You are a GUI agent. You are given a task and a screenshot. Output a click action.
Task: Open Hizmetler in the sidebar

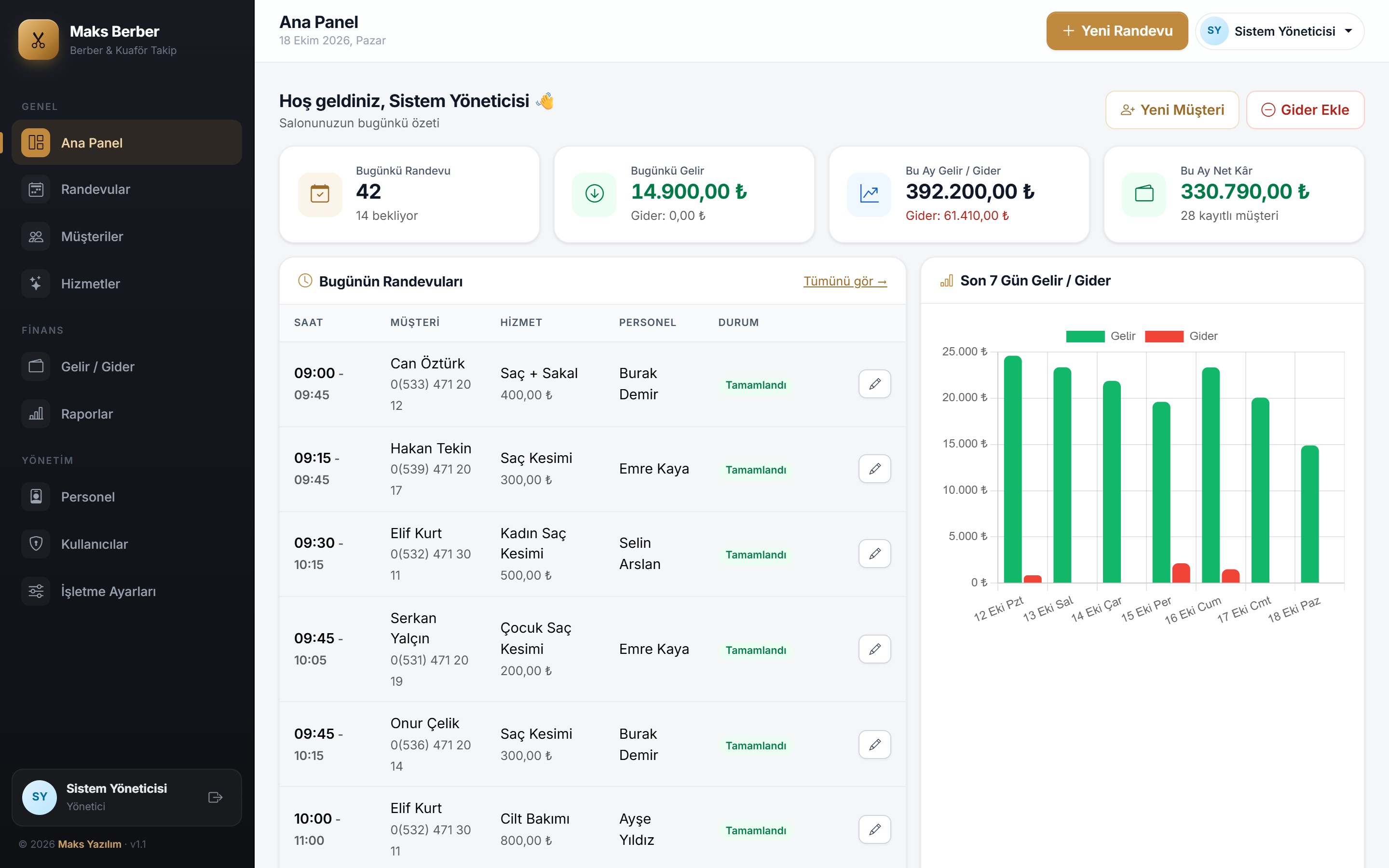click(127, 284)
